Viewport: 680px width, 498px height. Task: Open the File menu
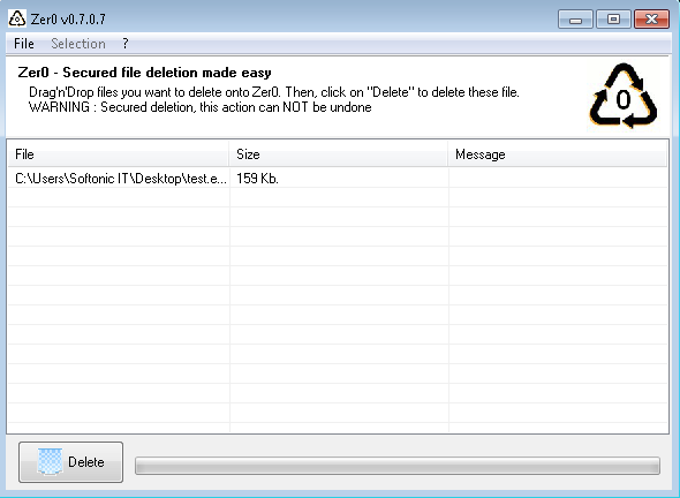[24, 43]
